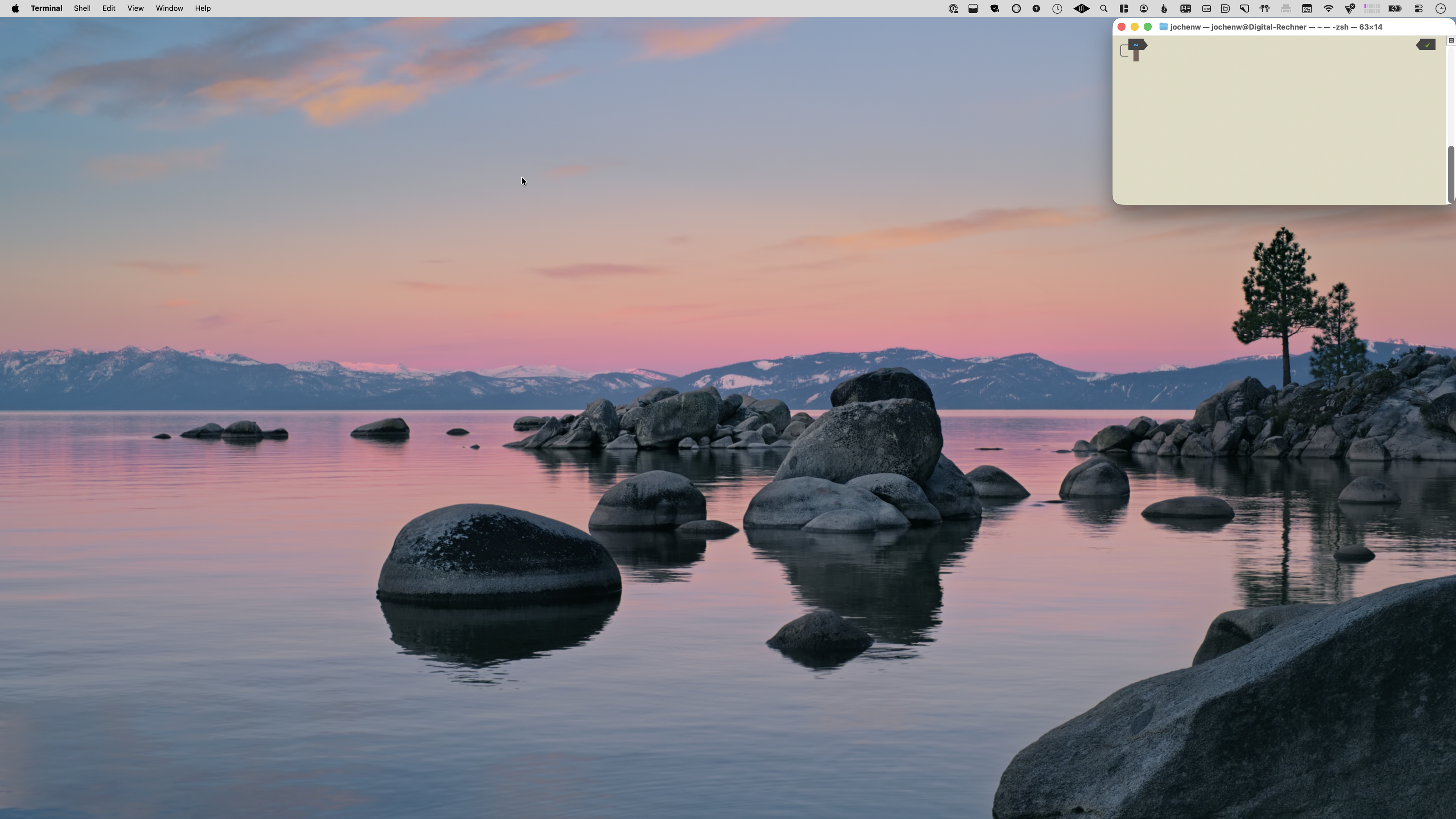The image size is (1456, 819).
Task: Open the Time Machine clock icon
Action: click(1057, 8)
